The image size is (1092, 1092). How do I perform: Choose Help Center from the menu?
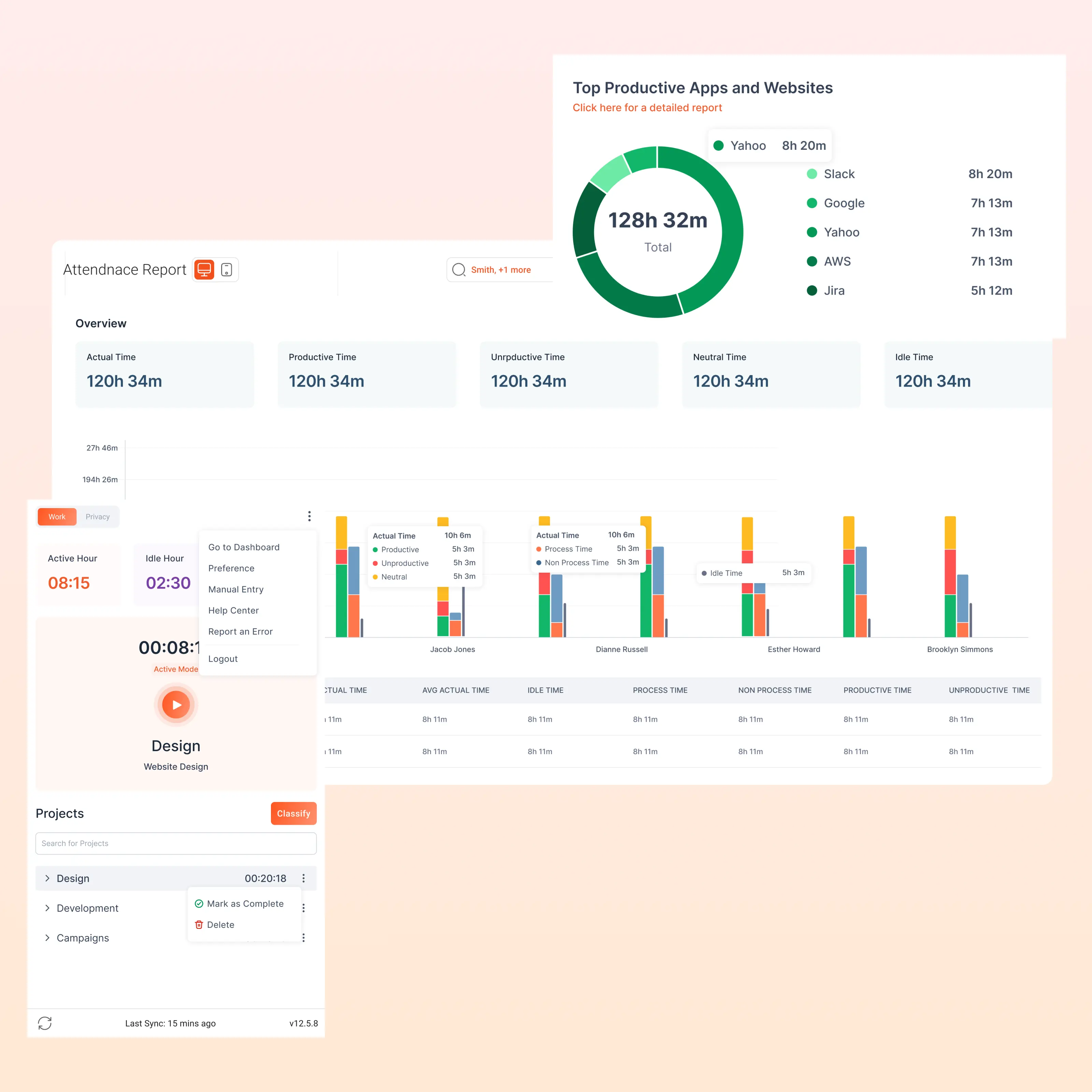[233, 610]
